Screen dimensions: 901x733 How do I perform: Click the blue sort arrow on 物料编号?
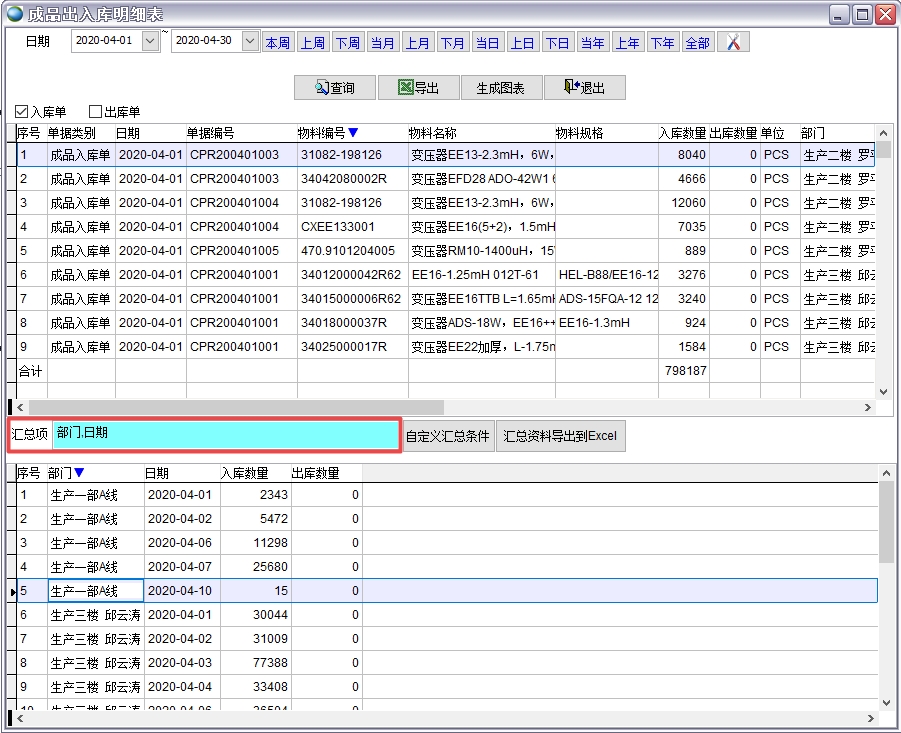[x=353, y=133]
